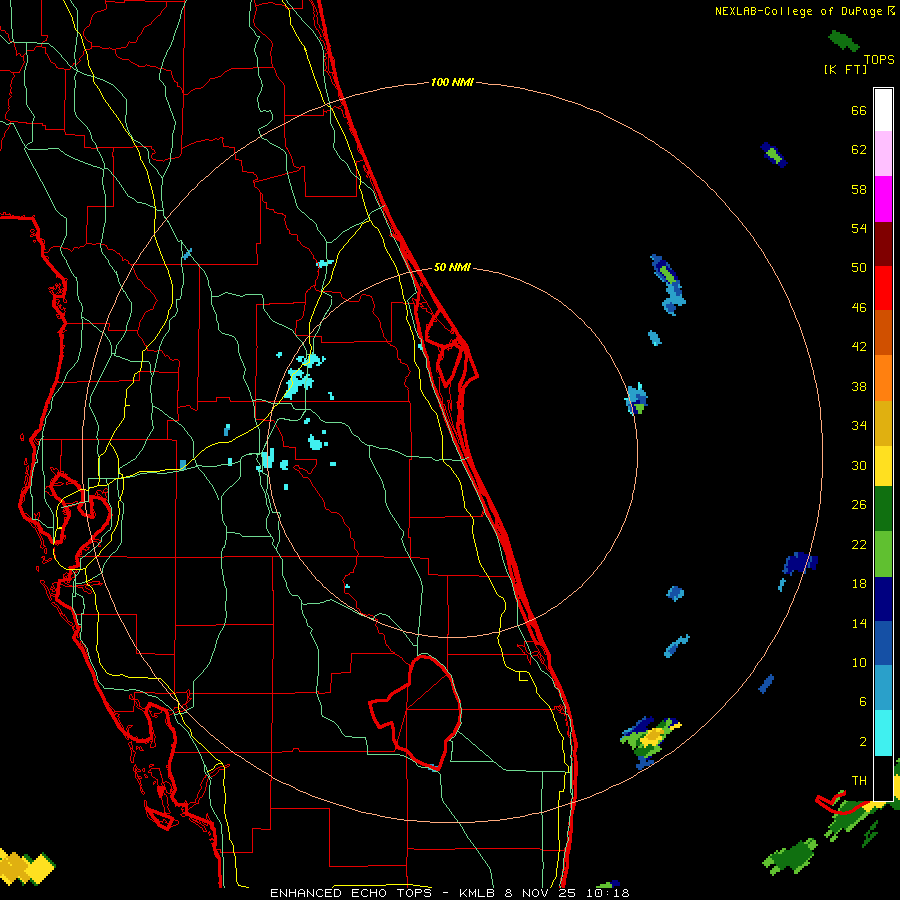Click the yellow diamond echoes at the bottom-left corner
Image resolution: width=900 pixels, height=900 pixels.
pyautogui.click(x=26, y=867)
